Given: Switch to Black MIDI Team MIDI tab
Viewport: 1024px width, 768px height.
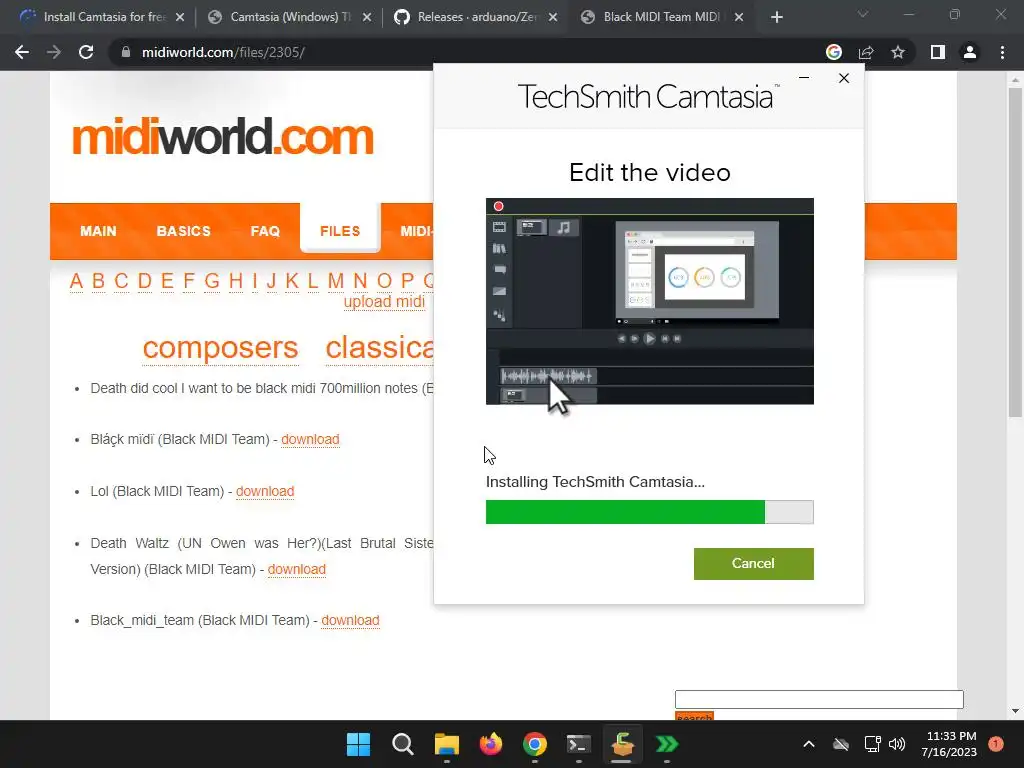Looking at the screenshot, I should click(x=660, y=17).
